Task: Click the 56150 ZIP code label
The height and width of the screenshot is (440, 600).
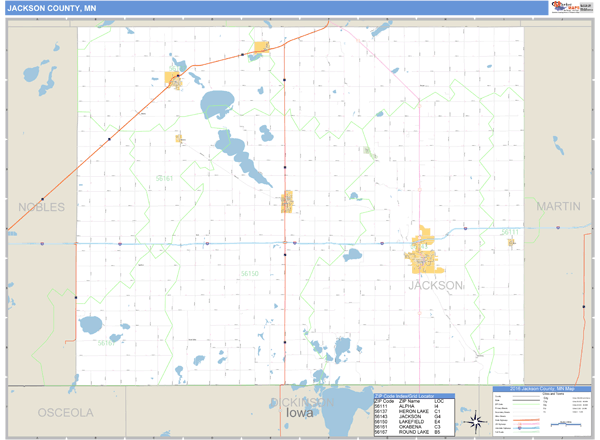Action: (x=249, y=273)
